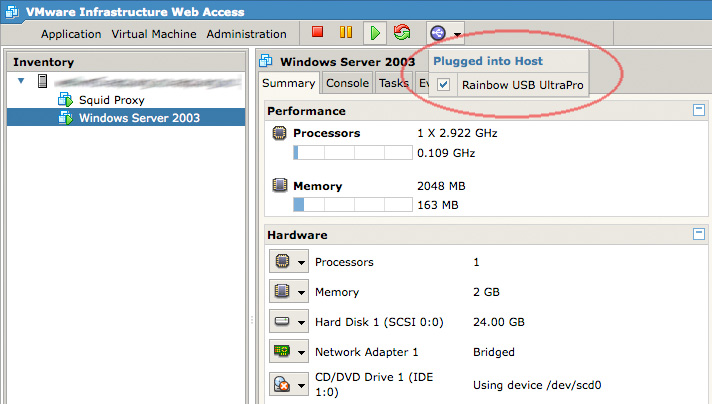Suspend the VM with the pause button
This screenshot has height=404, width=712.
346,32
